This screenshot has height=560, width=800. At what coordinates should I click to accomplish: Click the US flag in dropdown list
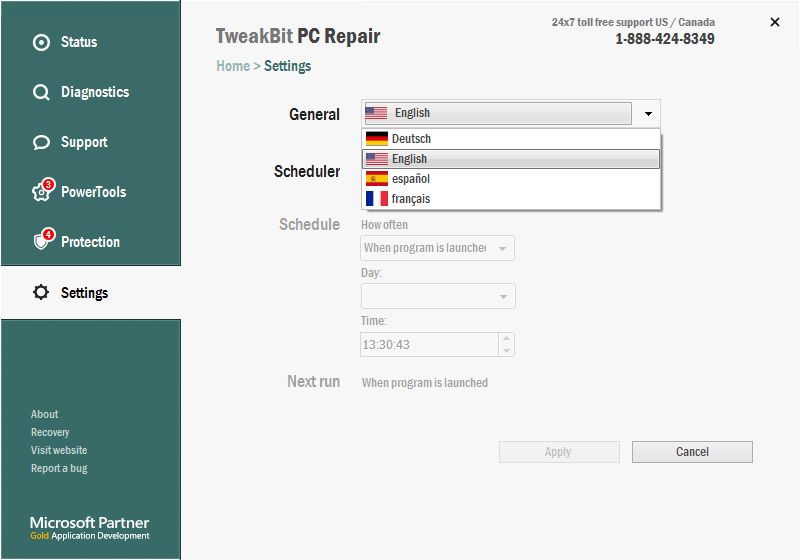point(377,159)
